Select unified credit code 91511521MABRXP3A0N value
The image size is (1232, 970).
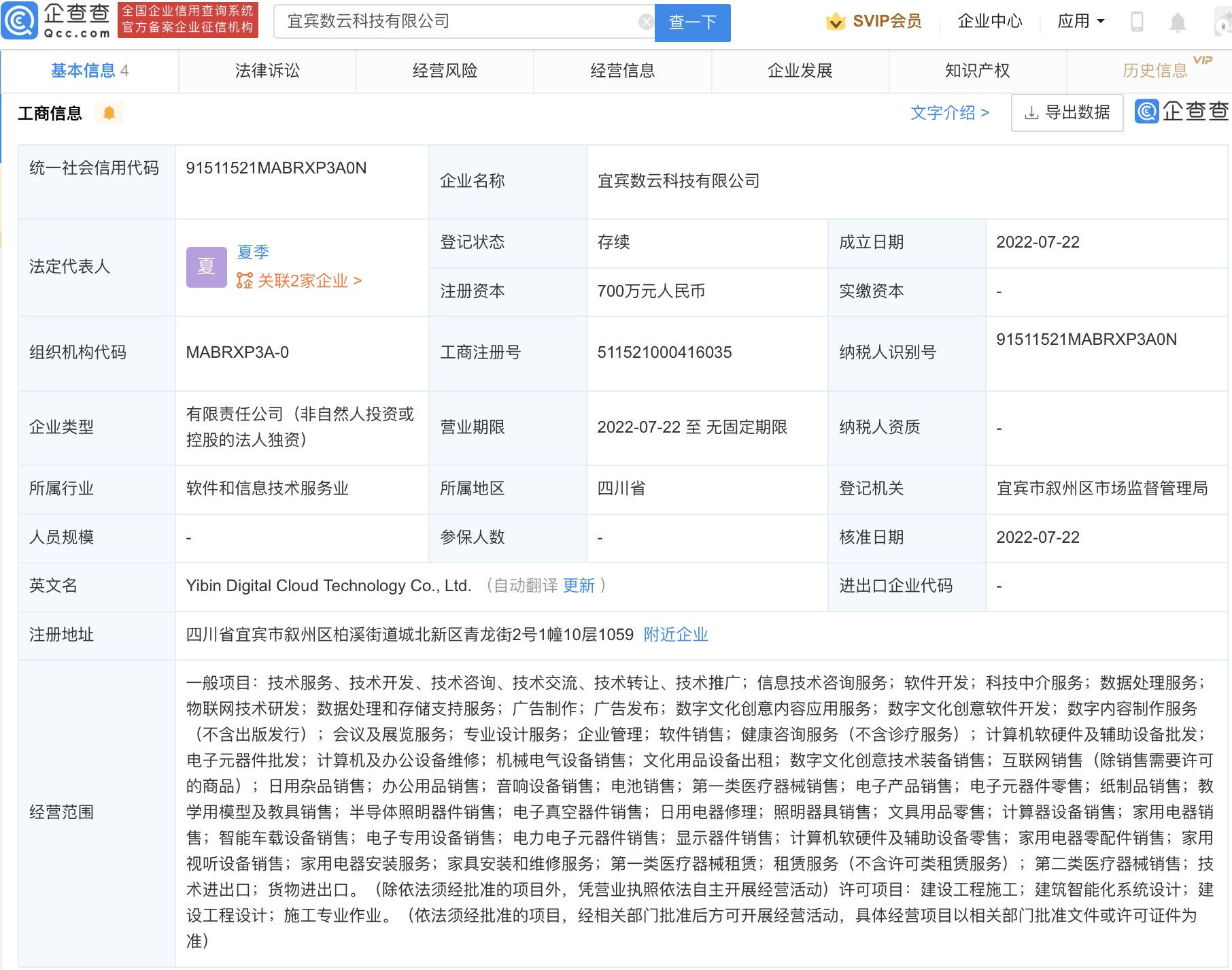[276, 168]
